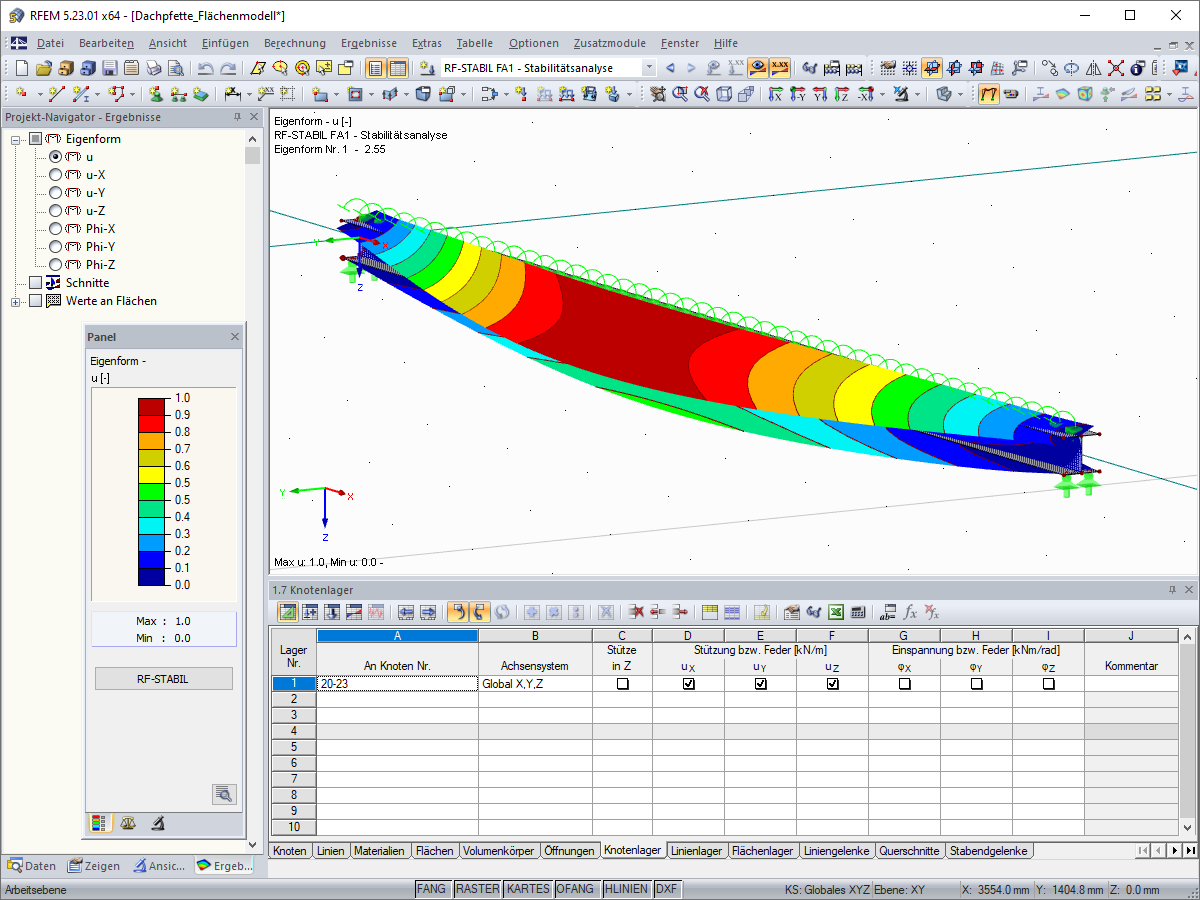1200x900 pixels.
Task: Collapse the Eigenform tree node
Action: (x=17, y=139)
